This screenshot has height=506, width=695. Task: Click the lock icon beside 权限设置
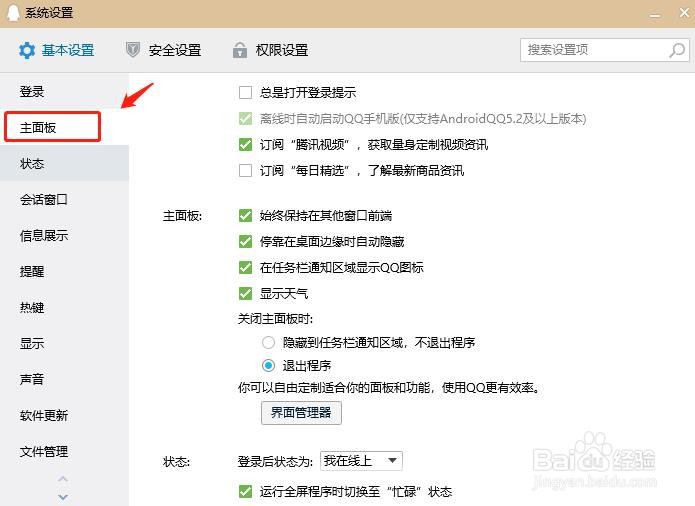[x=240, y=50]
